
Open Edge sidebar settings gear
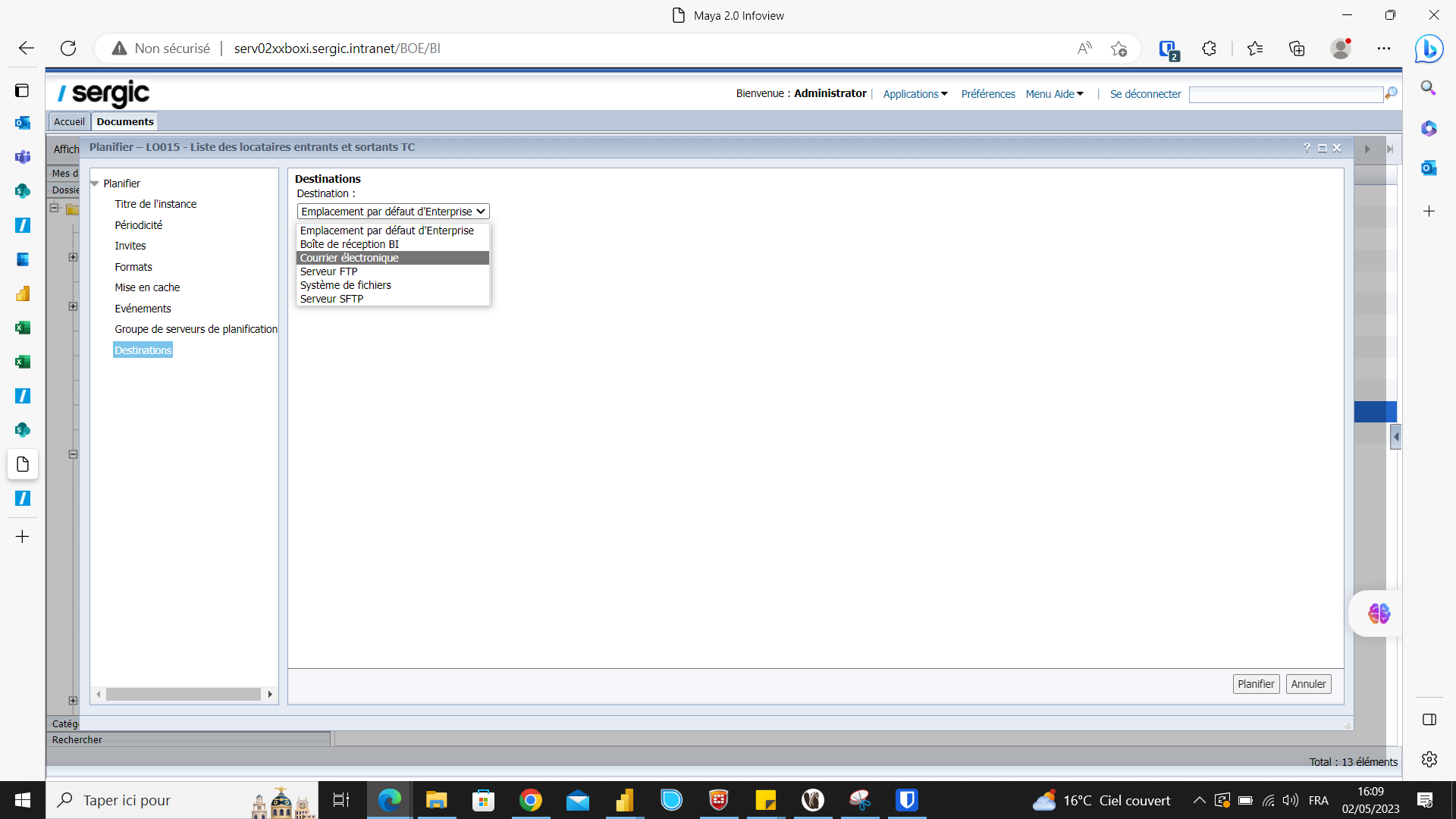click(1429, 759)
